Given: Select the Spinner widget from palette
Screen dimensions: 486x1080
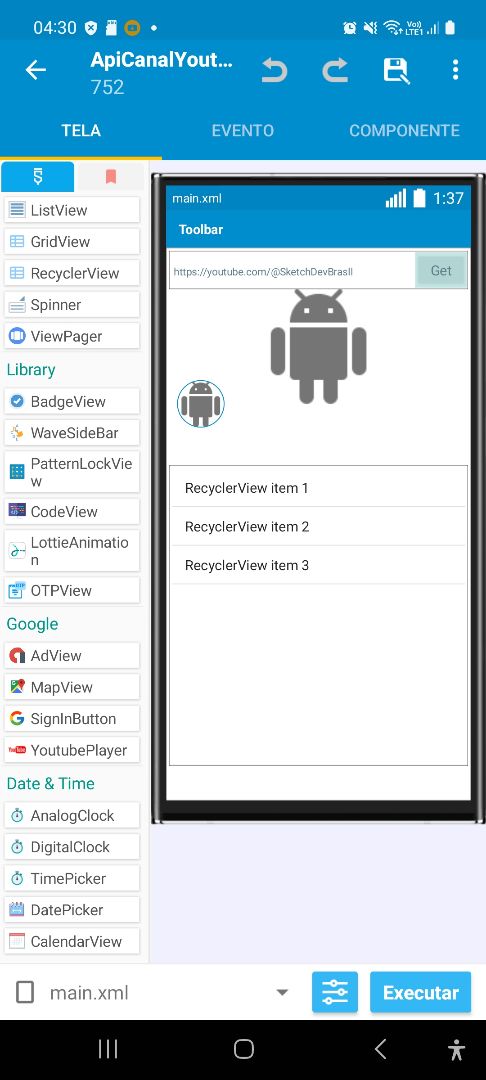Looking at the screenshot, I should tap(72, 304).
